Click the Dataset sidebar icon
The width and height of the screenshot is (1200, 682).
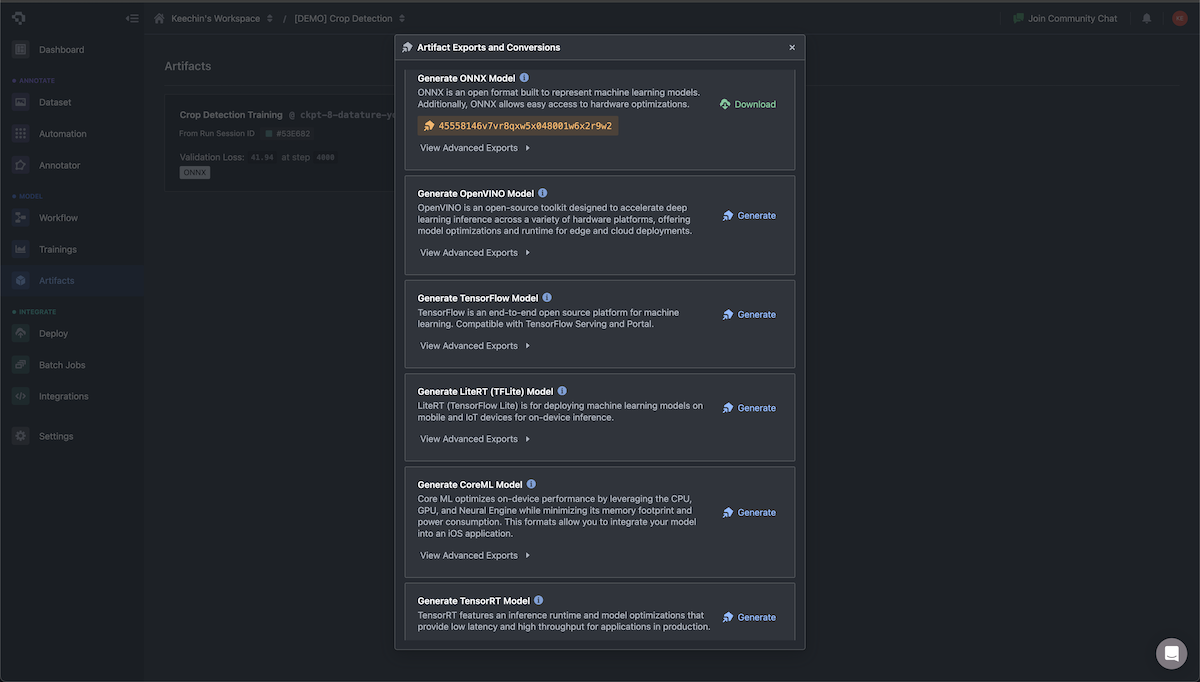tap(21, 102)
